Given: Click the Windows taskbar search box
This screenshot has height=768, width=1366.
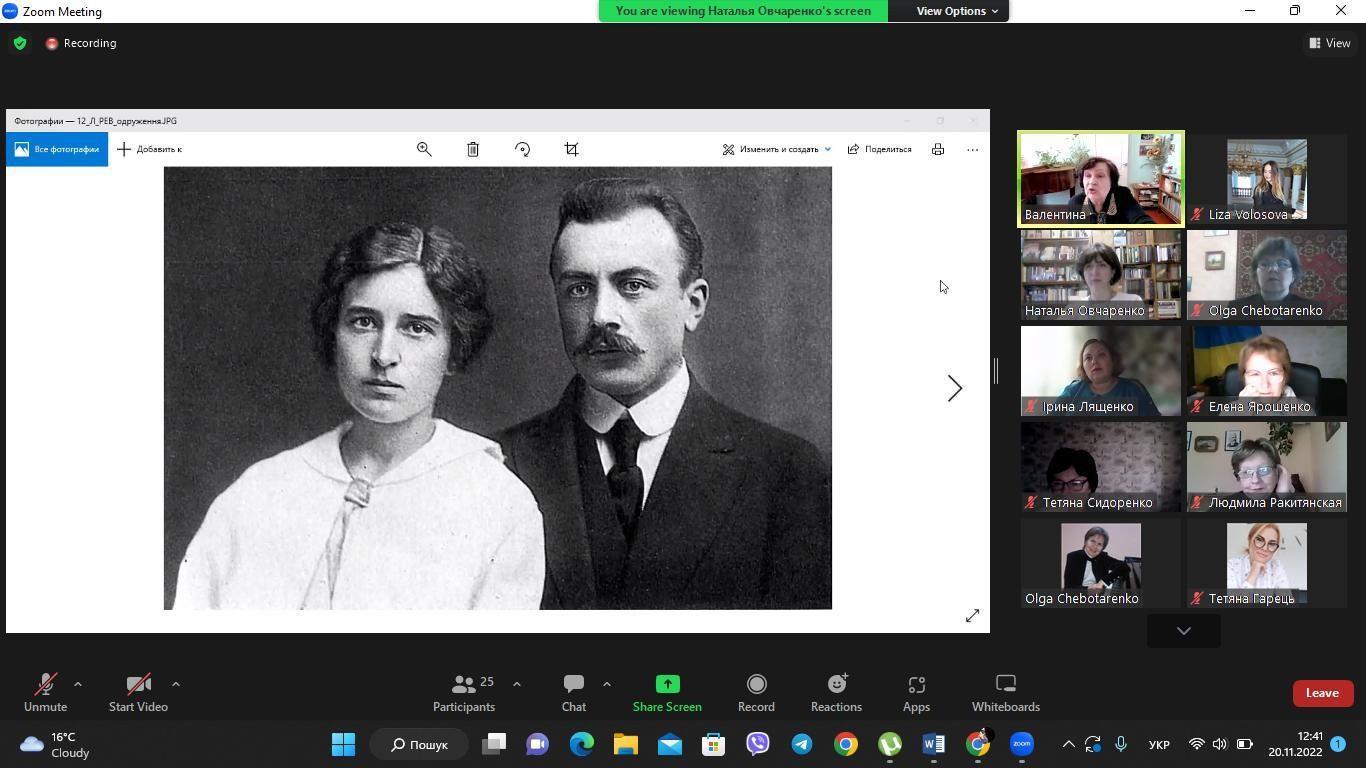Looking at the screenshot, I should tap(419, 744).
